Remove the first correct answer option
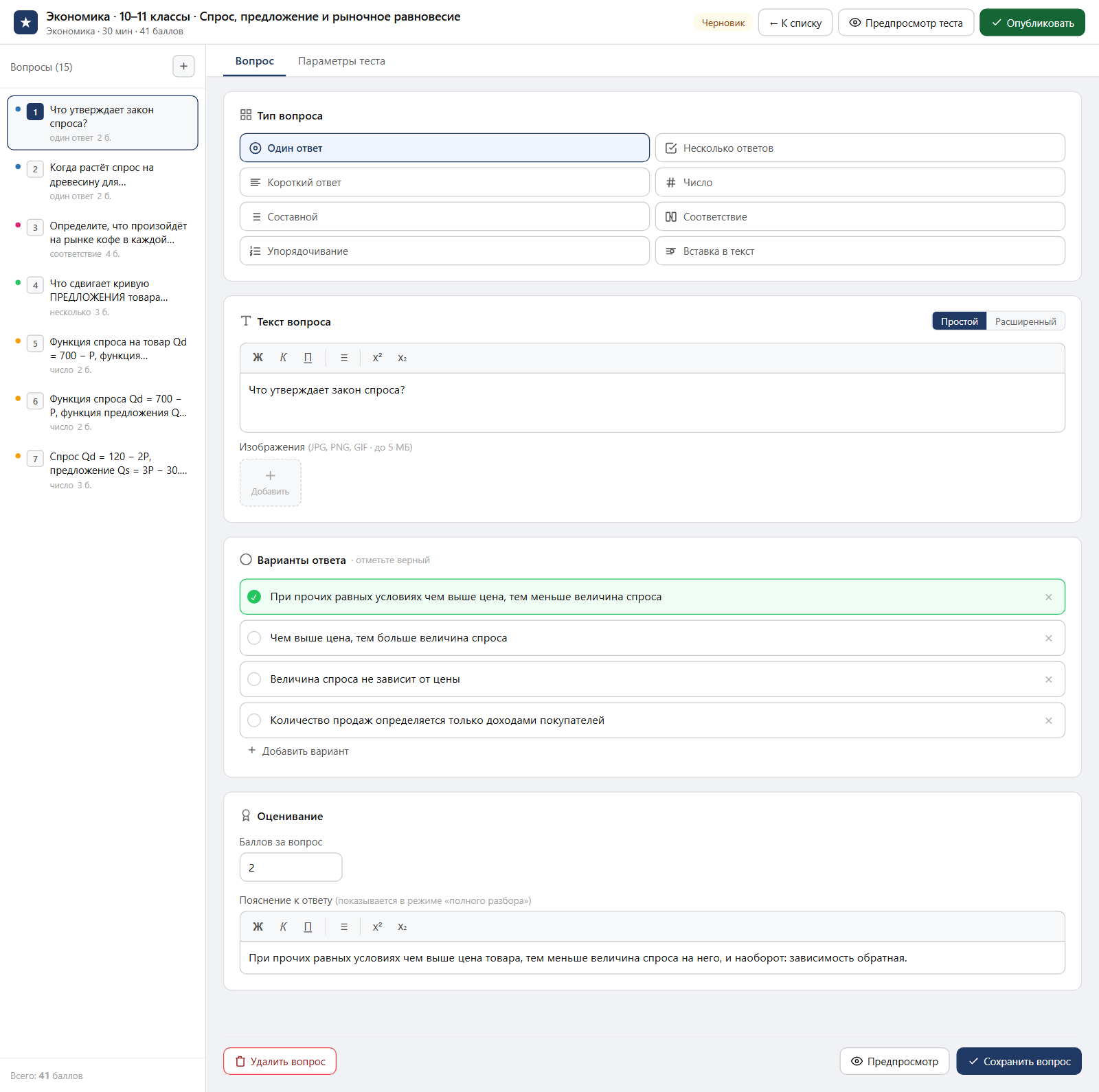 [1048, 597]
